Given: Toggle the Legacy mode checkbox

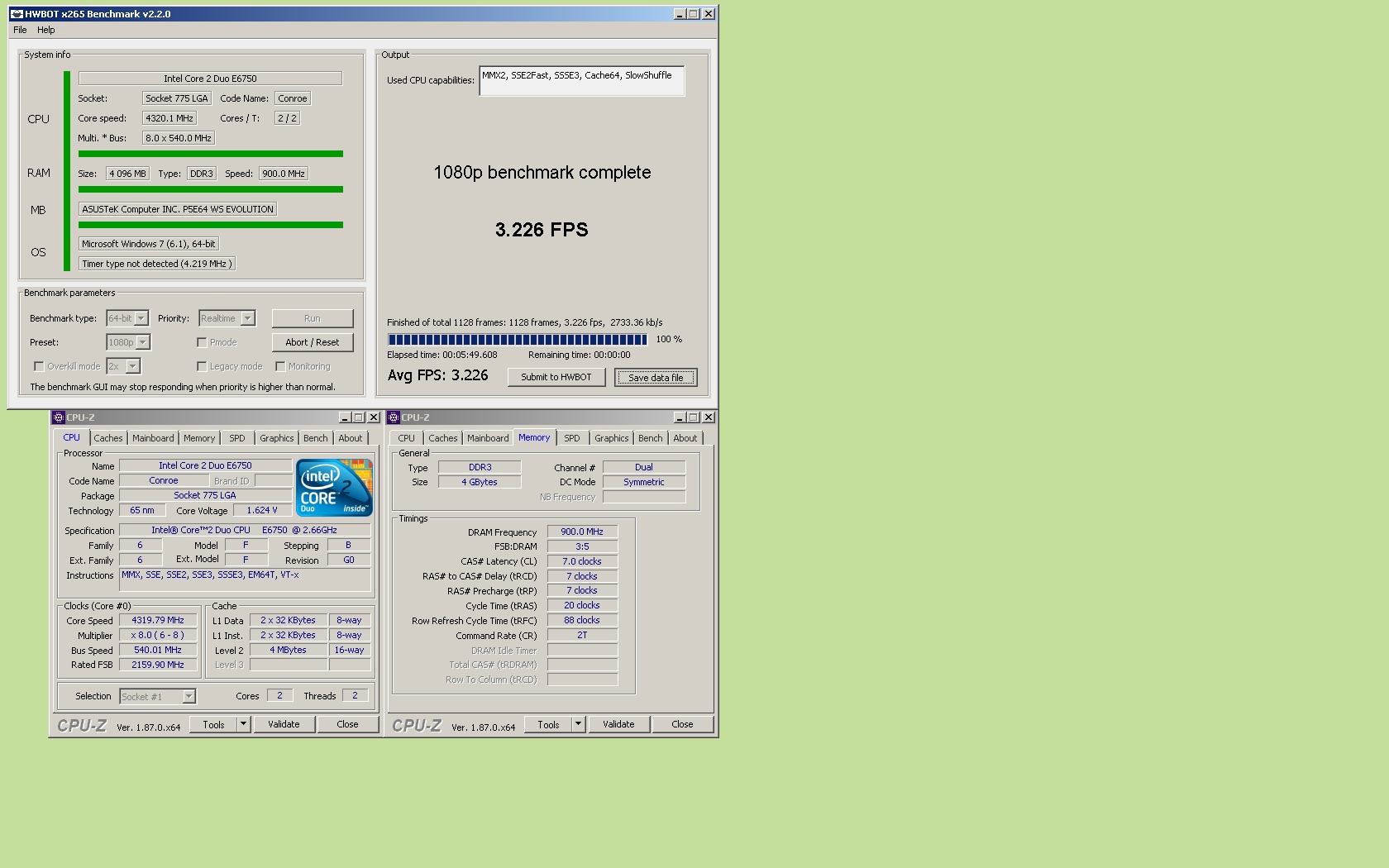Looking at the screenshot, I should point(202,366).
